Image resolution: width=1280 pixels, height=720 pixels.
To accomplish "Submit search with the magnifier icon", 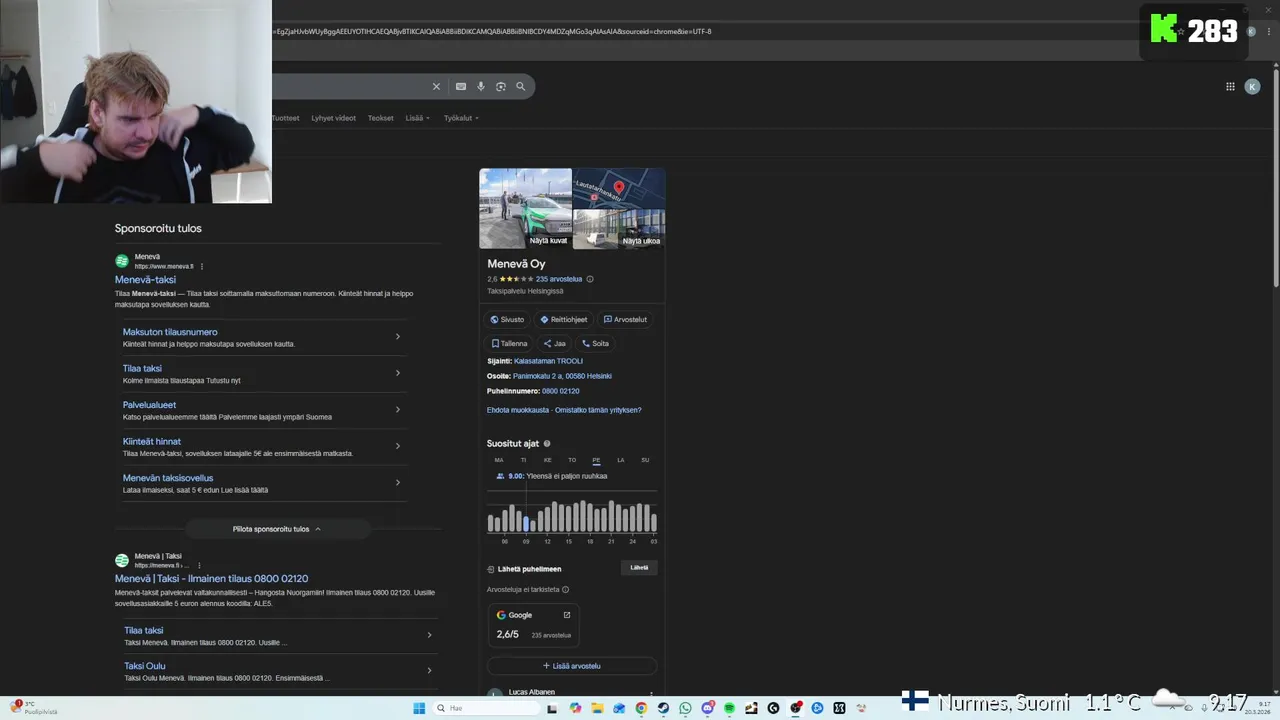I will coord(521,87).
